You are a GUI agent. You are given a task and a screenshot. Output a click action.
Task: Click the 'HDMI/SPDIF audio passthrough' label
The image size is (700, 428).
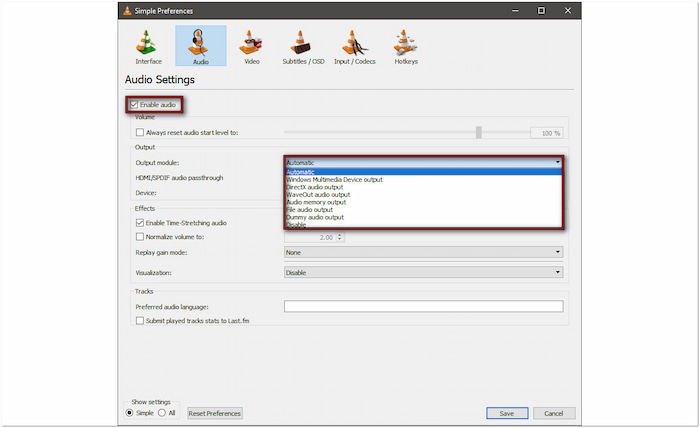click(x=179, y=178)
